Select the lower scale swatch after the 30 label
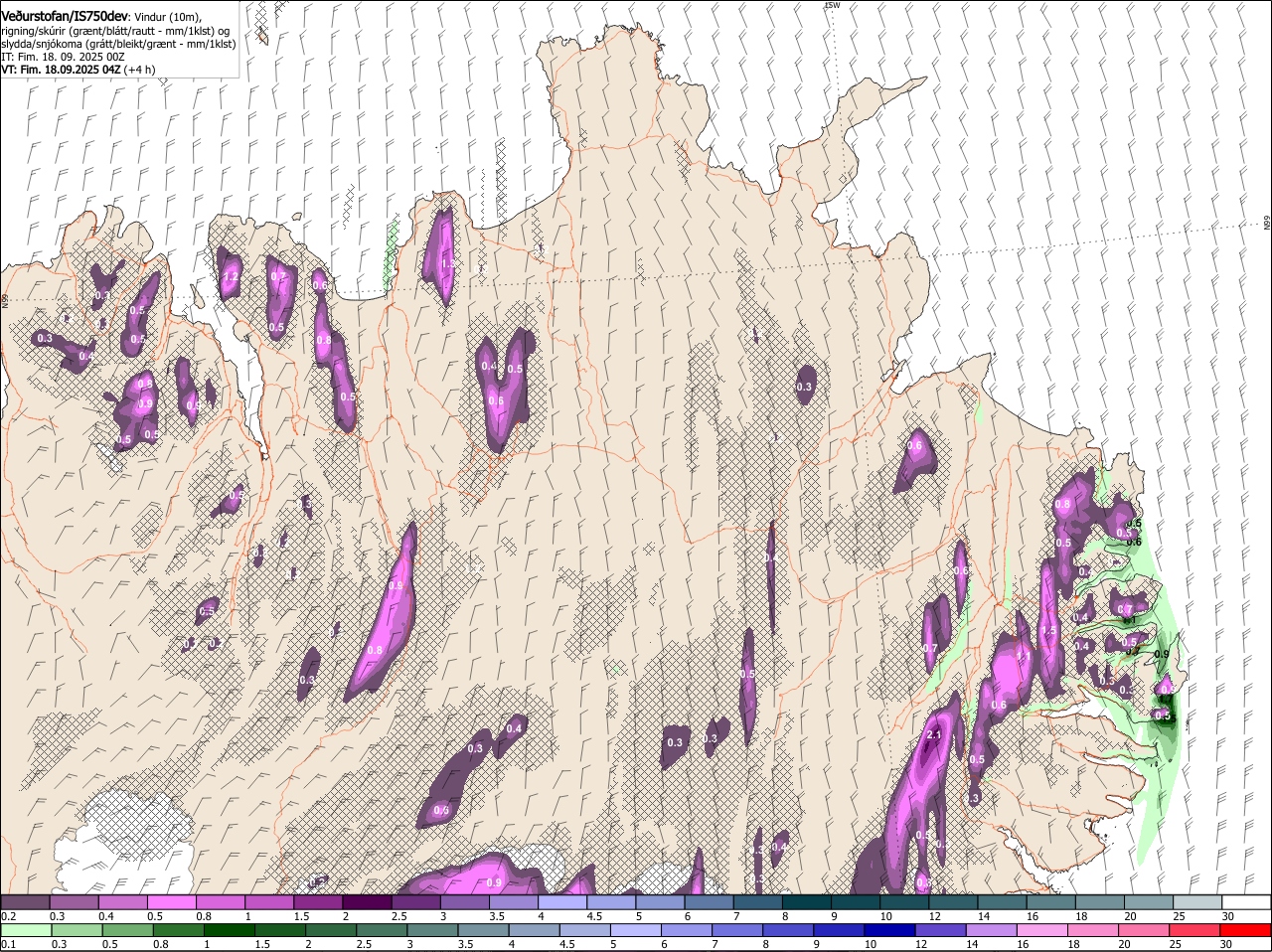Screen dimensions: 1272x952 tap(1247, 930)
